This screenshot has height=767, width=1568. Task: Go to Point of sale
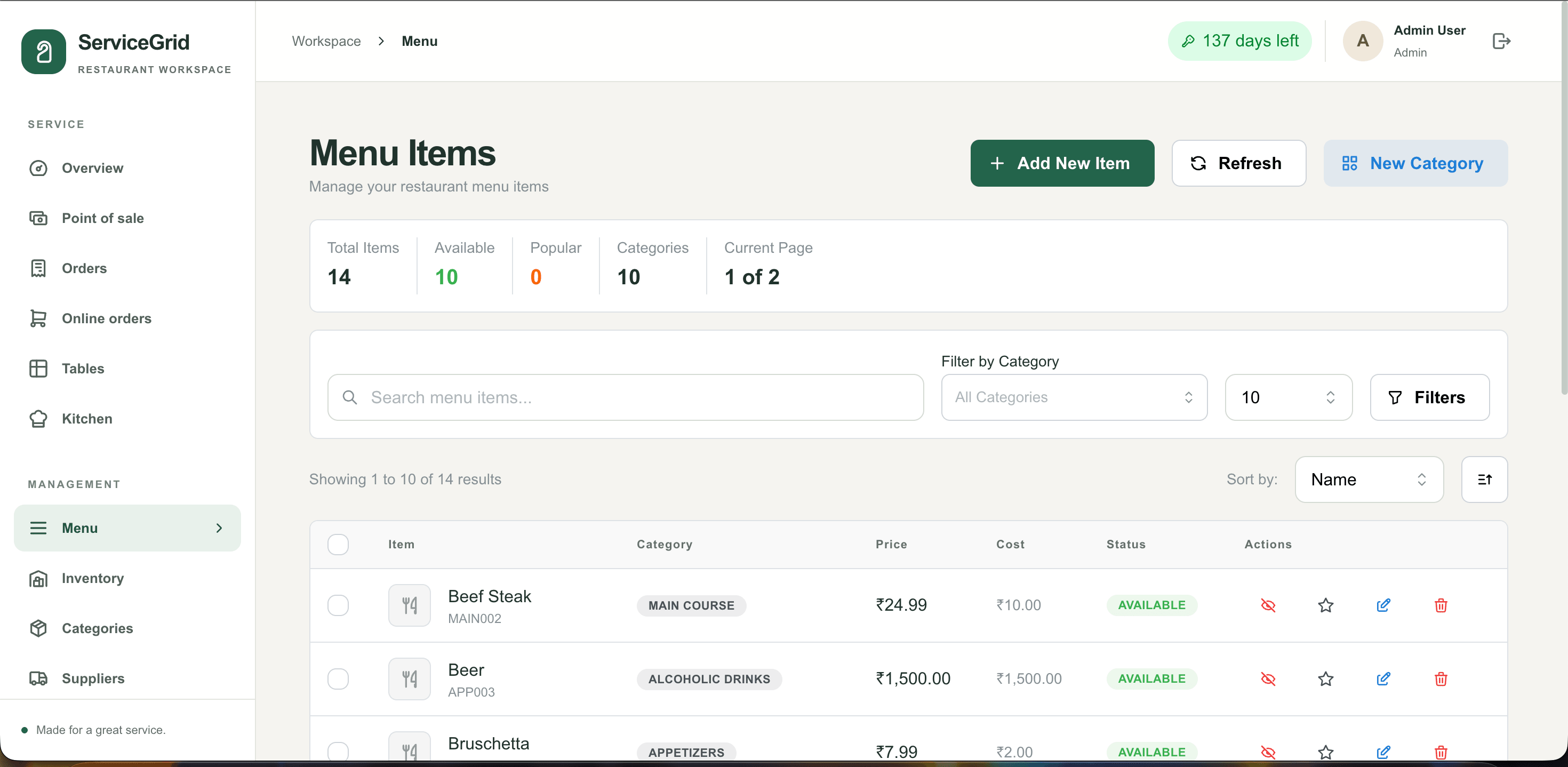click(x=127, y=218)
